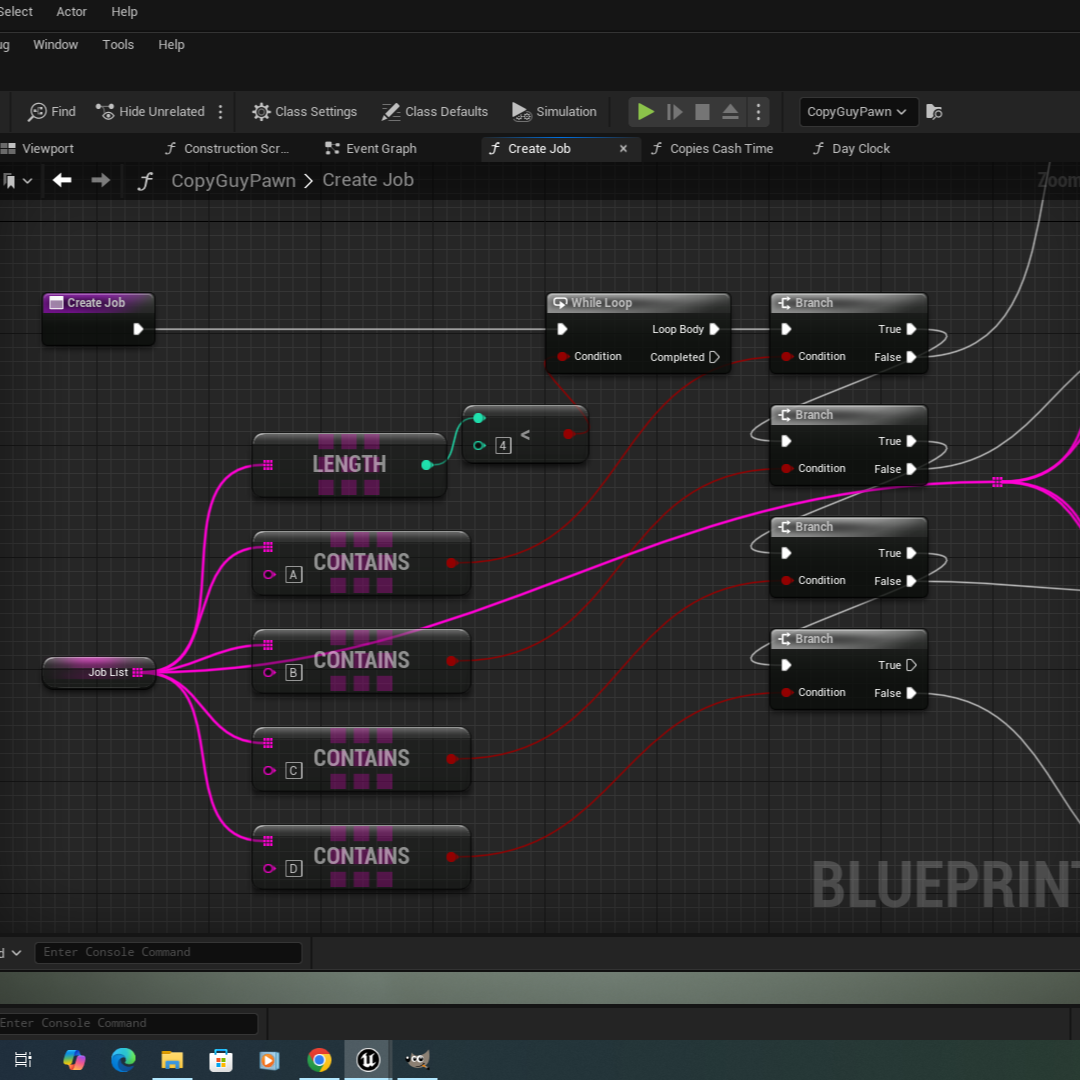Open Hide Unrelated options three-dot menu
1080x1080 pixels.
(221, 112)
